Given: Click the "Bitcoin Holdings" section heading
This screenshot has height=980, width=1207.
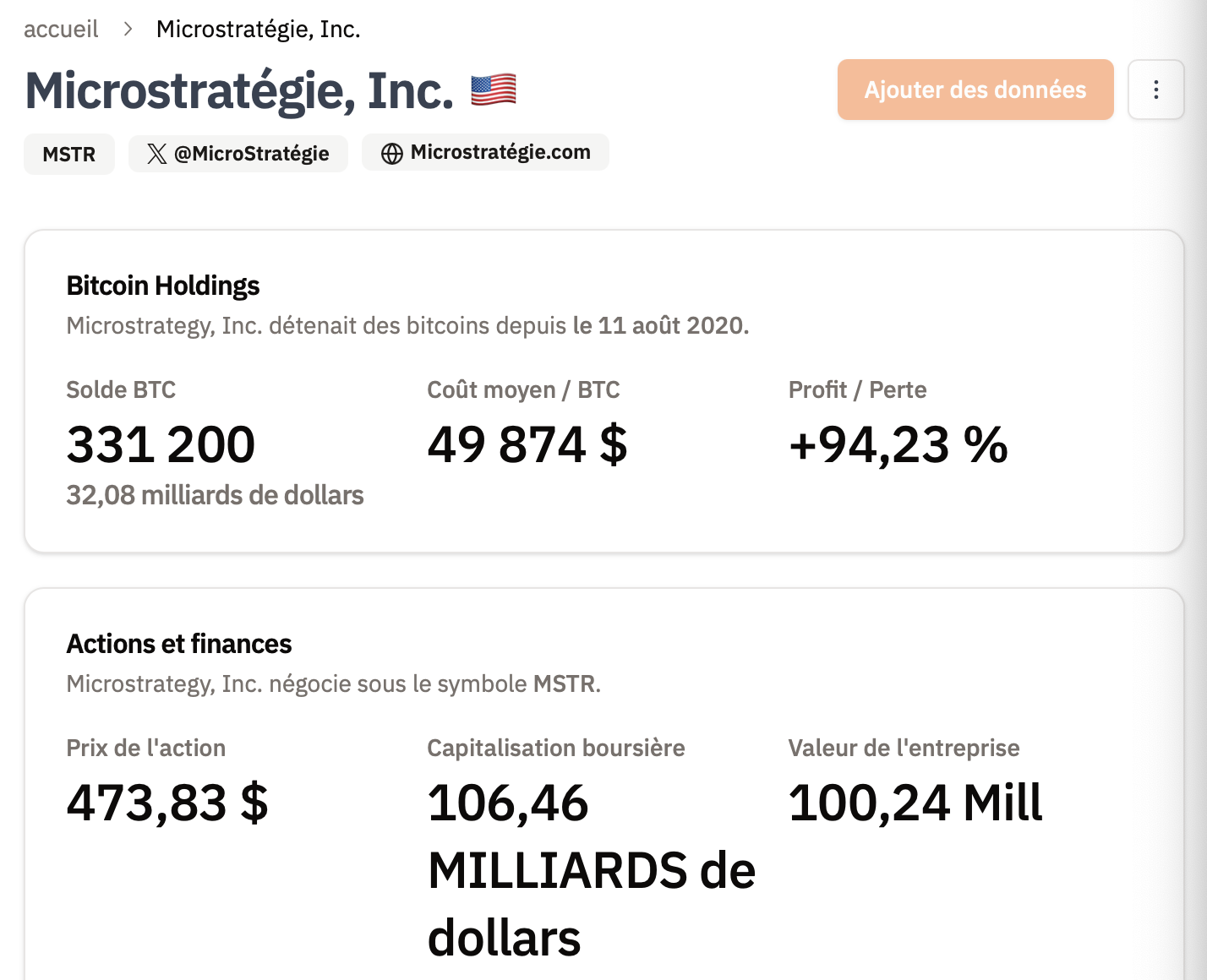Looking at the screenshot, I should [x=163, y=286].
